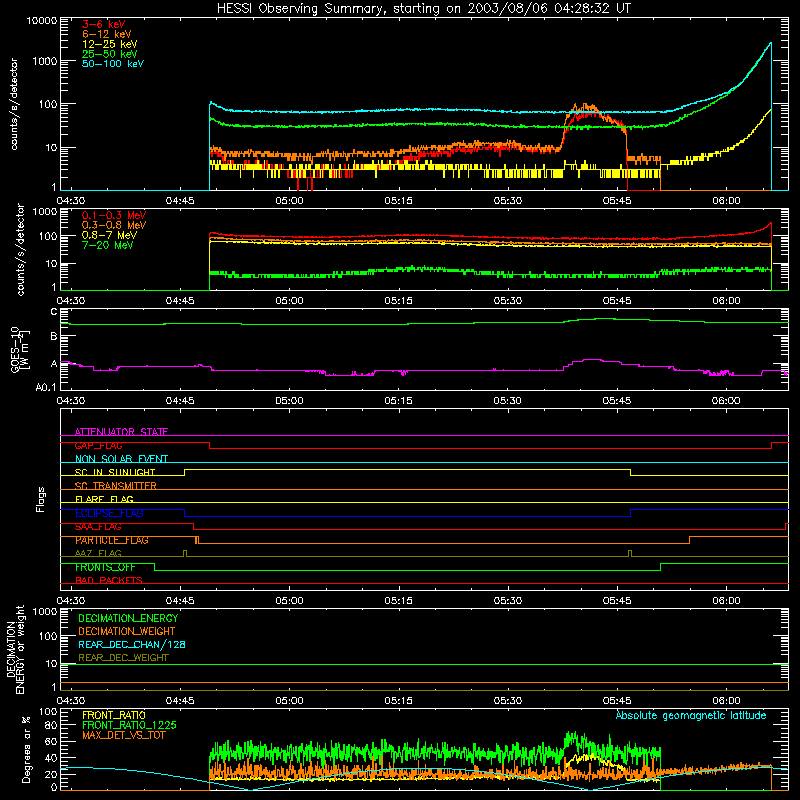
Task: Click the MAX_DET_VS_TOT legend label
Action: (x=124, y=735)
